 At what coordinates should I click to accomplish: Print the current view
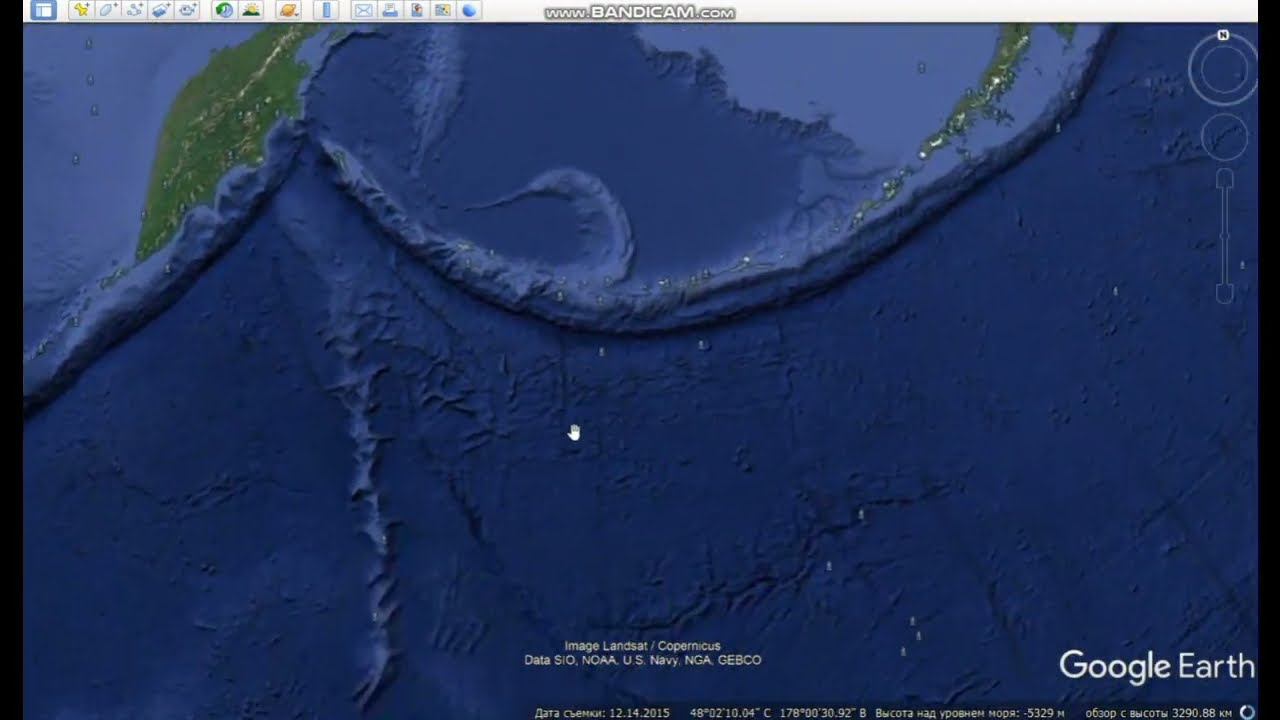point(390,10)
